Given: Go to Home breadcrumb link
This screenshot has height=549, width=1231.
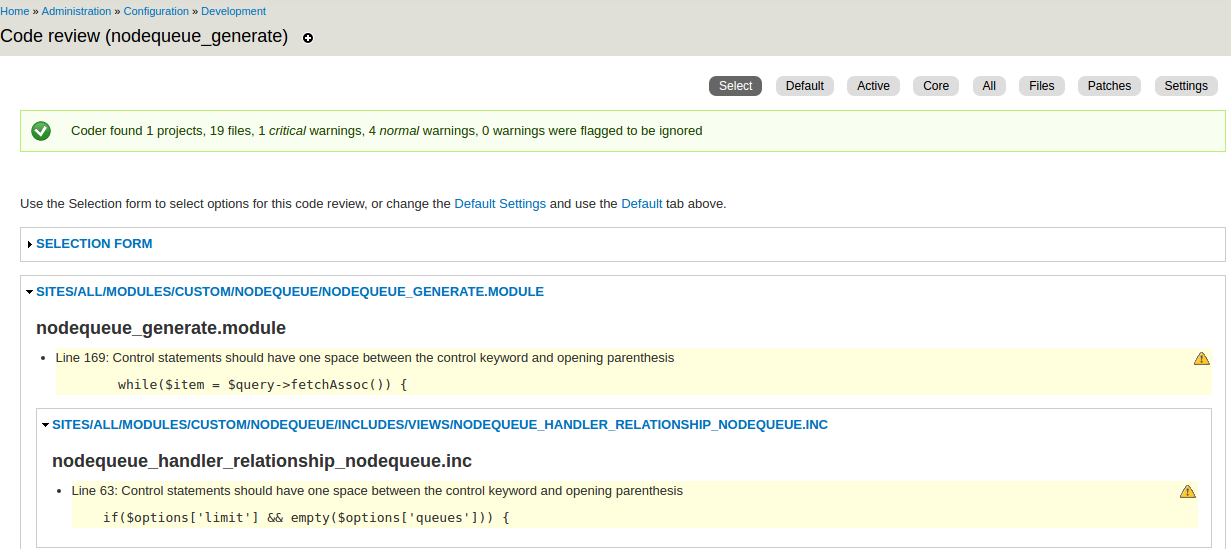Looking at the screenshot, I should [x=14, y=11].
